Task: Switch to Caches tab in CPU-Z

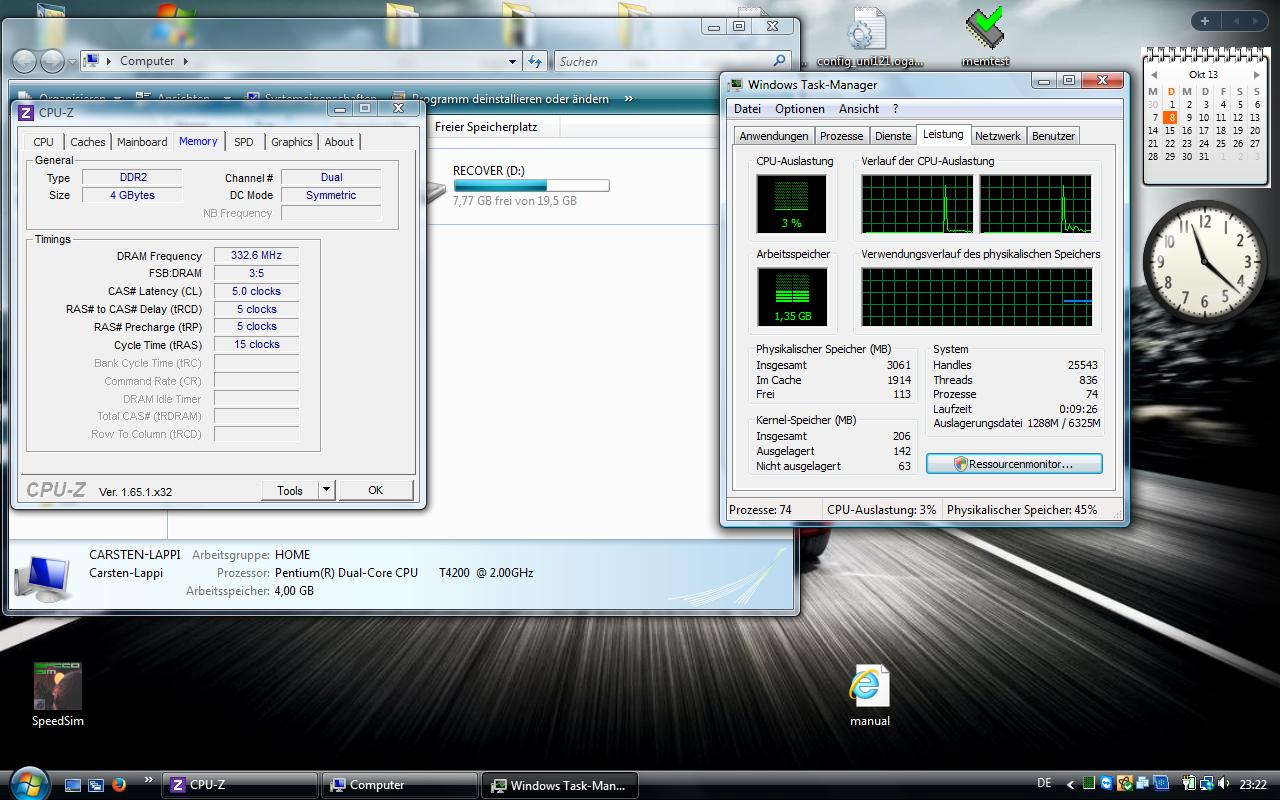Action: 88,142
